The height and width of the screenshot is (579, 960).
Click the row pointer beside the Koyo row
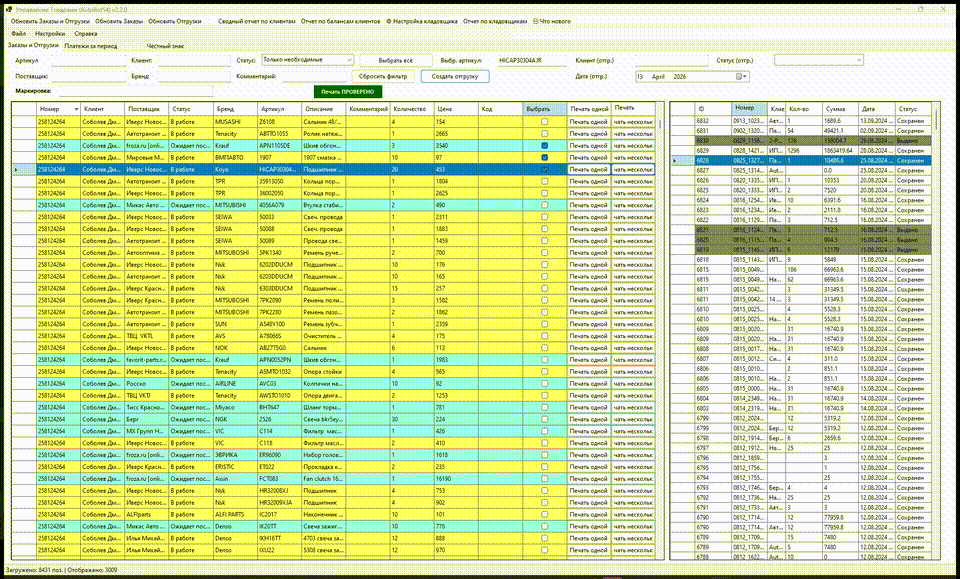[17, 170]
